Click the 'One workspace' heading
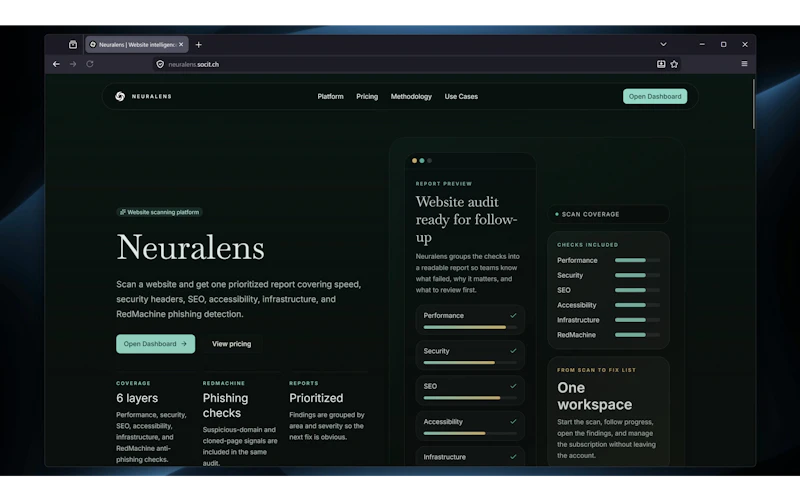The height and width of the screenshot is (500, 800). (x=594, y=396)
